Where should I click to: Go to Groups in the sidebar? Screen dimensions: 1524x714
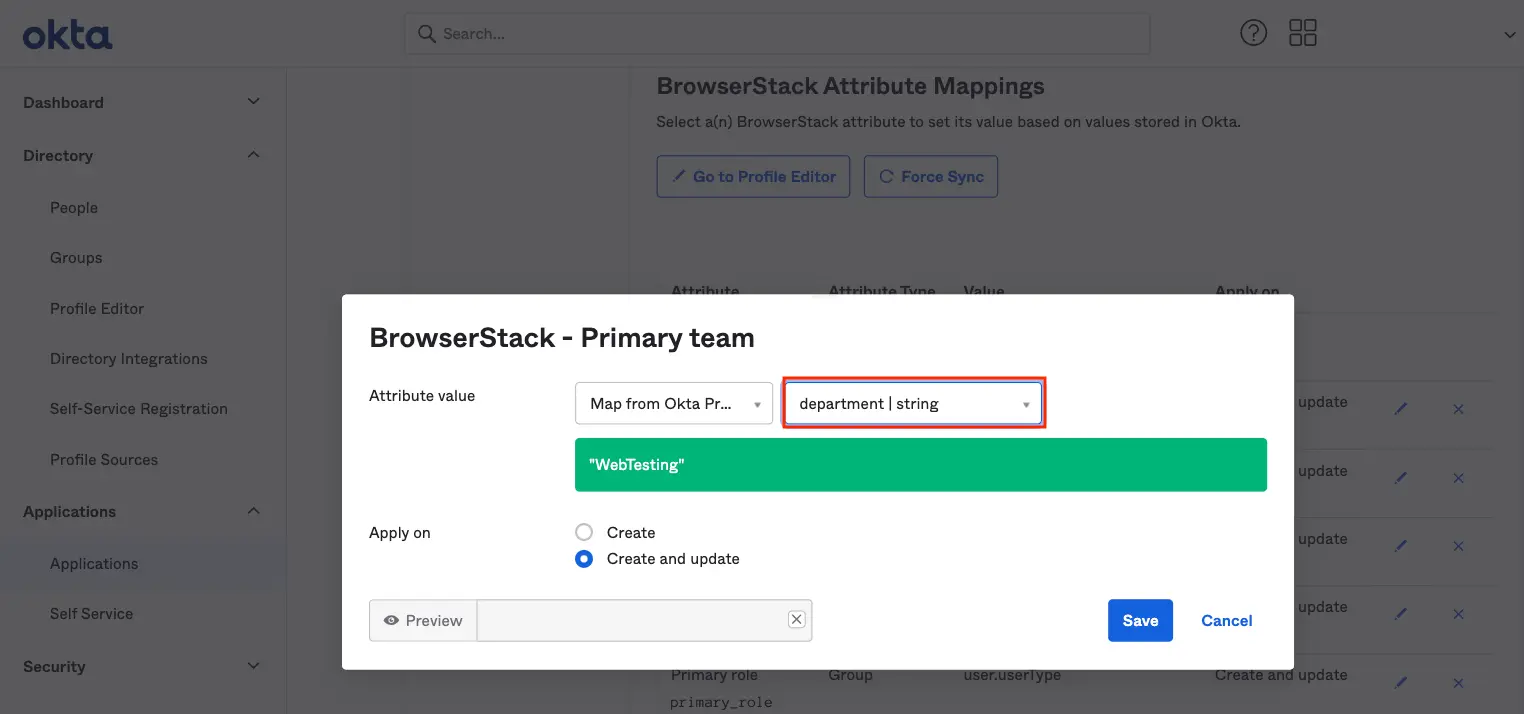(76, 258)
